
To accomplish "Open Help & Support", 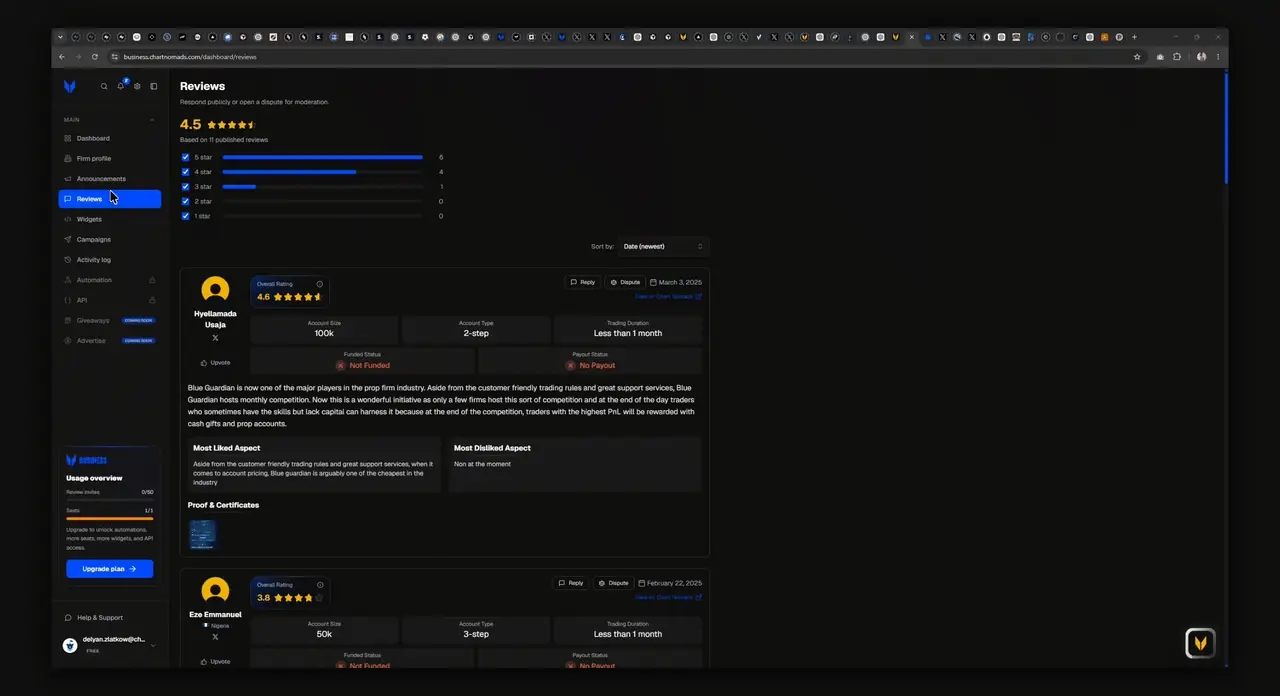I will tap(94, 618).
